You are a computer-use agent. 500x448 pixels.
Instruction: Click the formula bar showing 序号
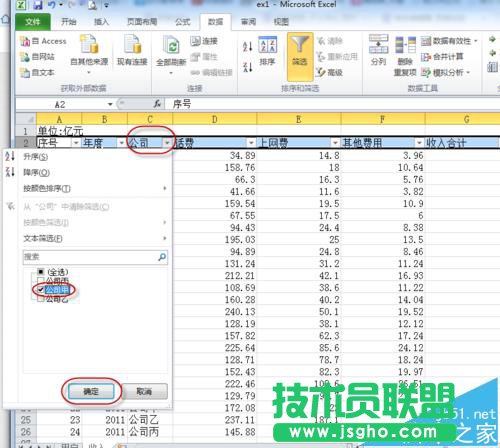pyautogui.click(x=332, y=104)
